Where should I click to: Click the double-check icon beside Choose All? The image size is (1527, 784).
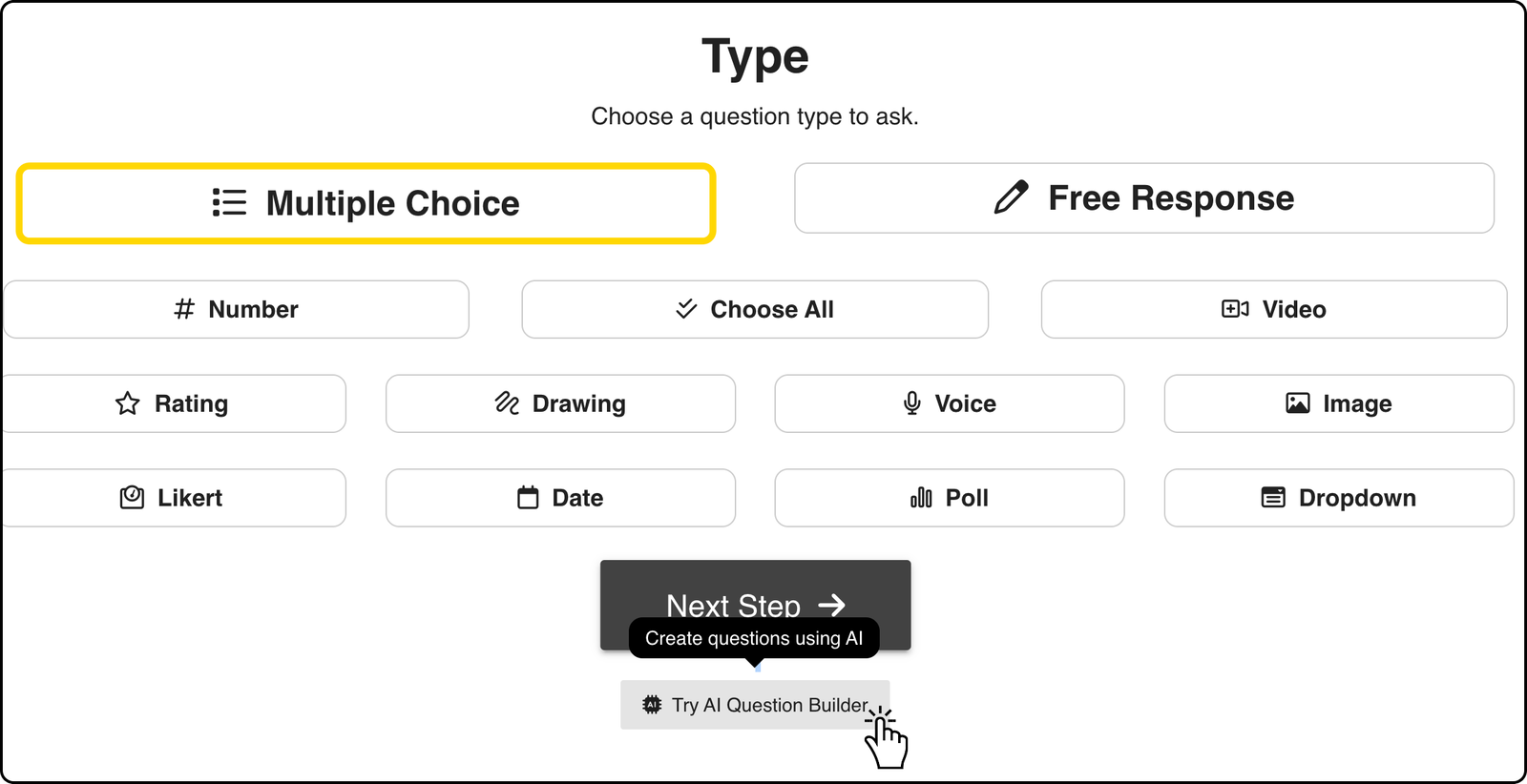click(686, 309)
